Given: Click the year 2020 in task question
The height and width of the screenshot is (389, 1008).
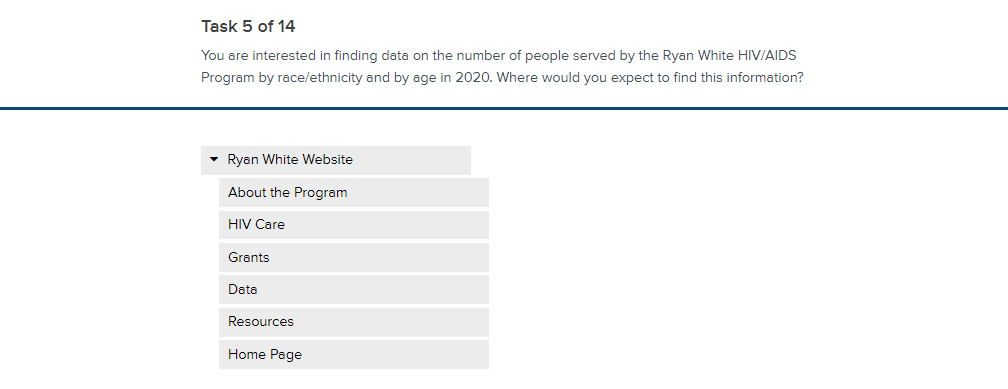Looking at the screenshot, I should click(x=472, y=78).
